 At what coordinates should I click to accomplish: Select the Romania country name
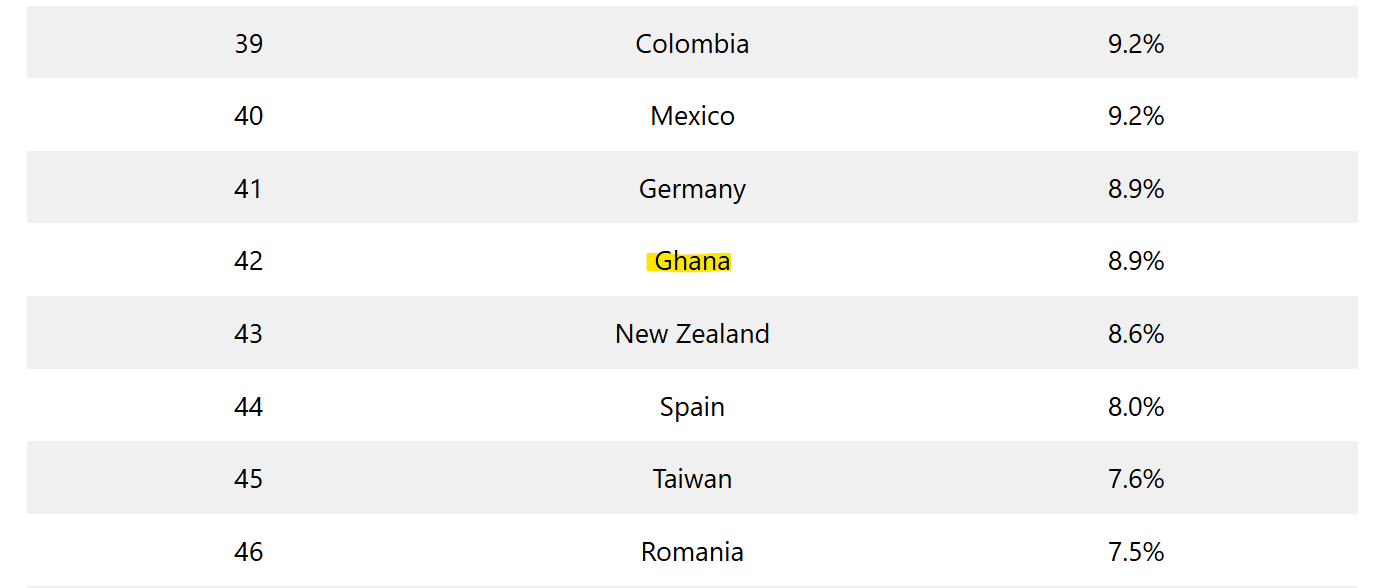click(692, 552)
